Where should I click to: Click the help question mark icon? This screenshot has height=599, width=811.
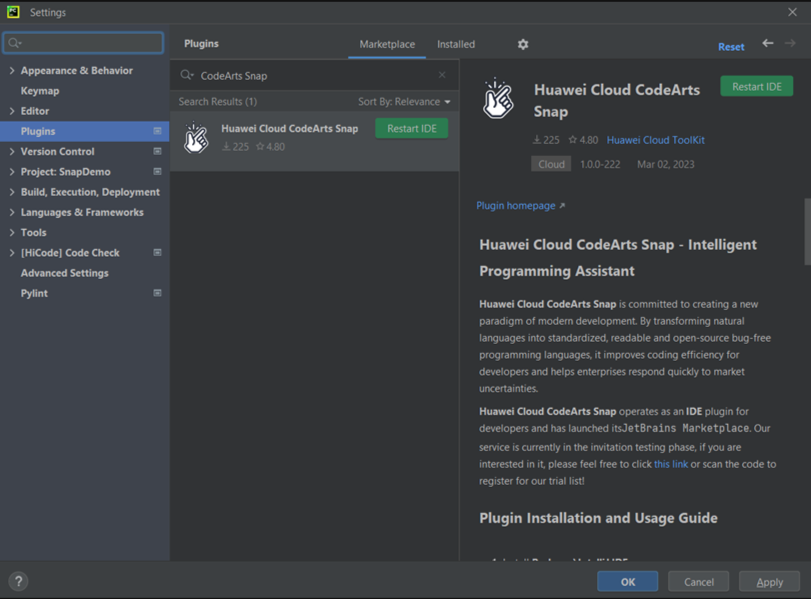click(x=18, y=581)
